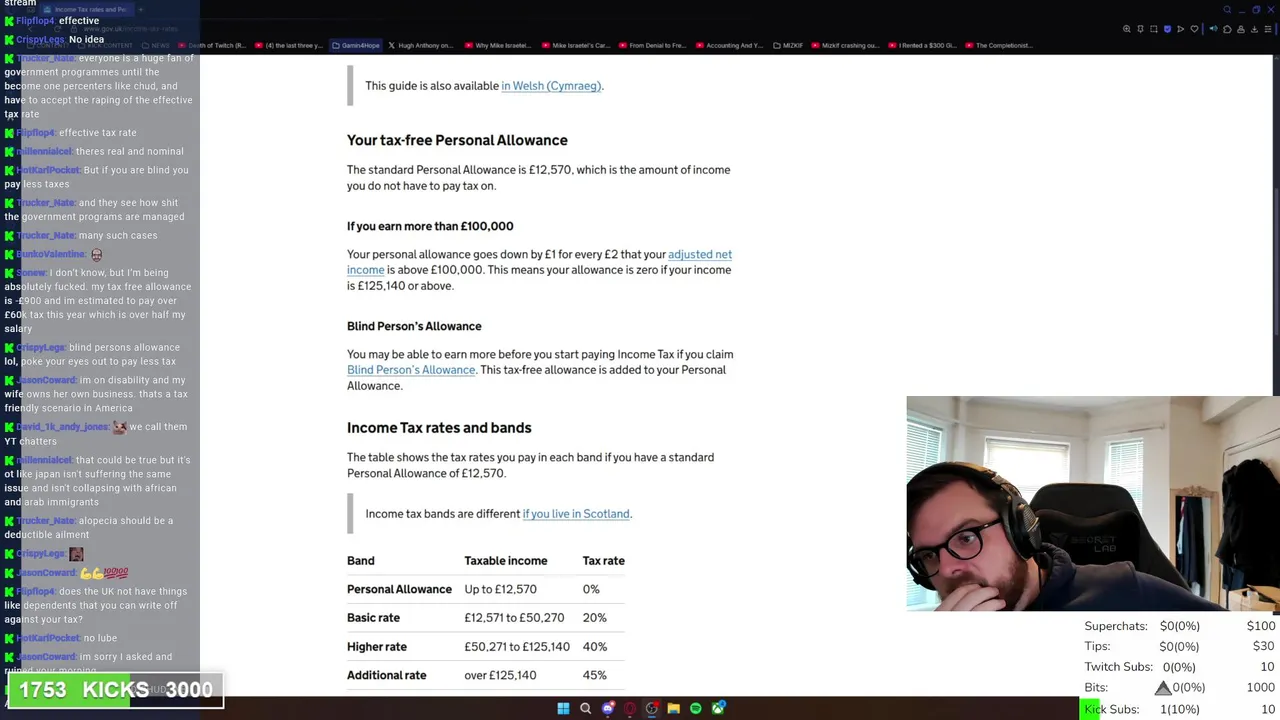Viewport: 1280px width, 720px height.
Task: Click the 'Basic rate' table row label
Action: (x=373, y=618)
